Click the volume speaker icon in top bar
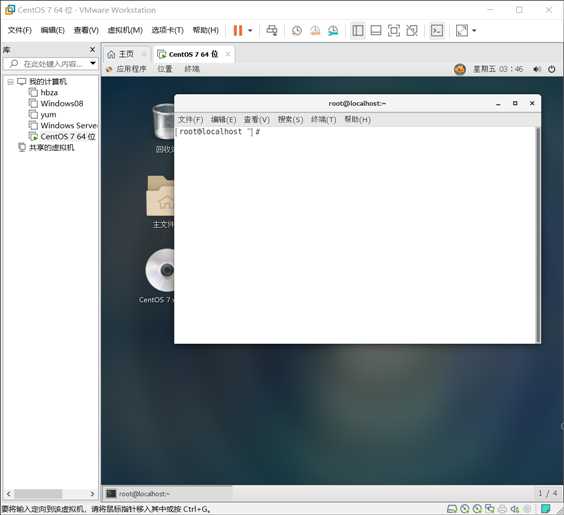Screen dimensions: 564x515 pos(537,69)
